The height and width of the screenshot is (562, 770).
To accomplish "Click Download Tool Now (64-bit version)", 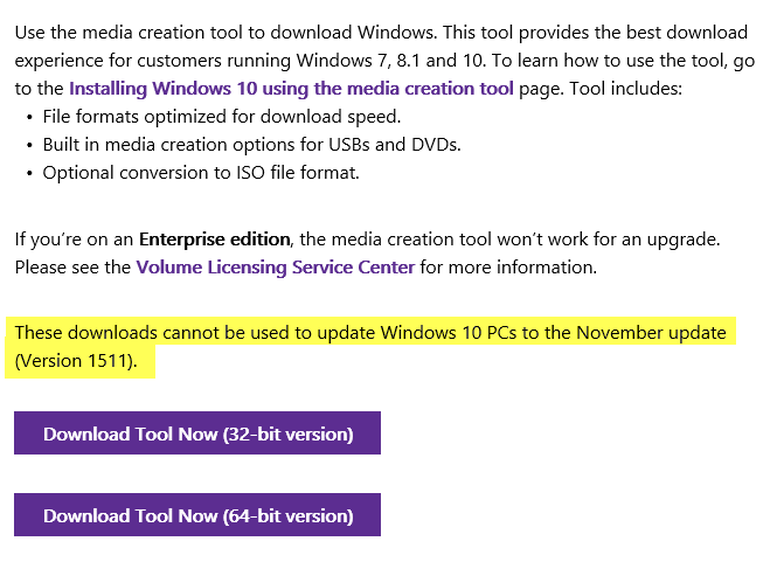I will pos(197,516).
